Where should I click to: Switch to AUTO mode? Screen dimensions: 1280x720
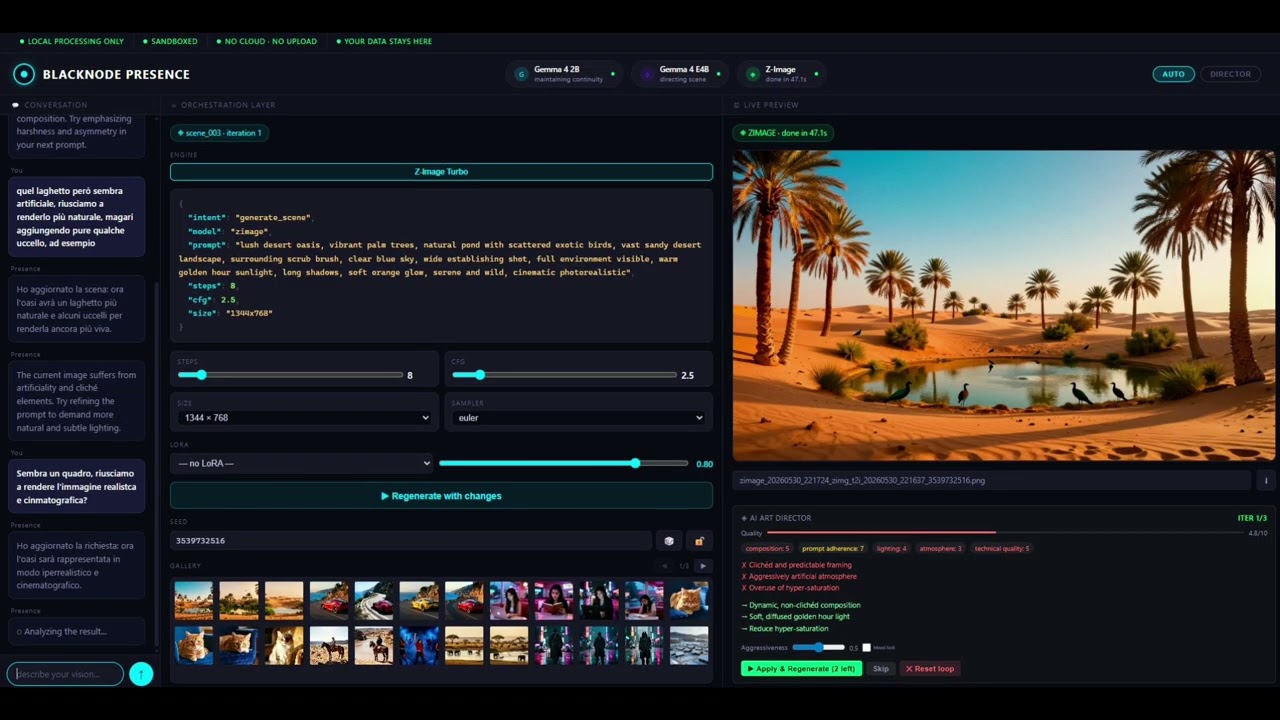(x=1173, y=74)
